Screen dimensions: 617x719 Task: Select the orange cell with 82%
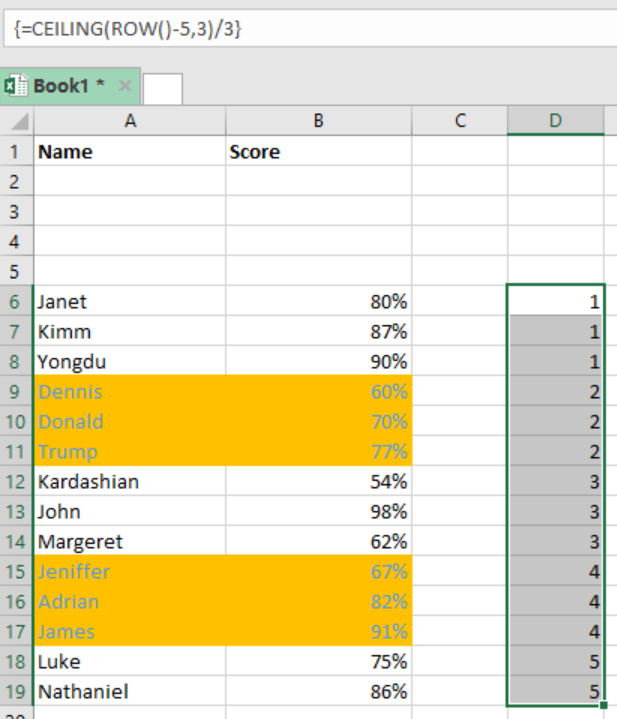pyautogui.click(x=319, y=601)
